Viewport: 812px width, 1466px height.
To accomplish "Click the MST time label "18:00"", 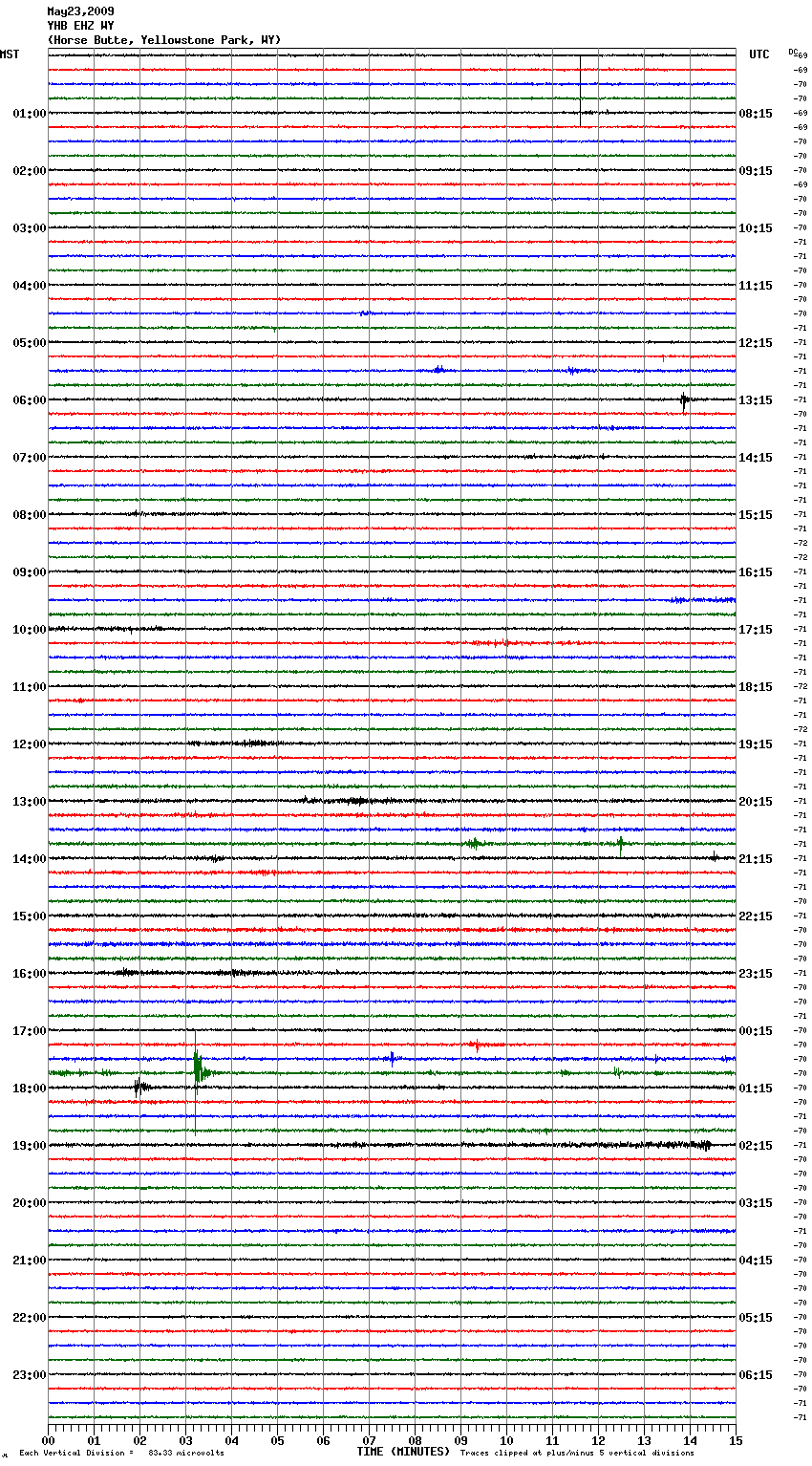I will (x=30, y=1089).
